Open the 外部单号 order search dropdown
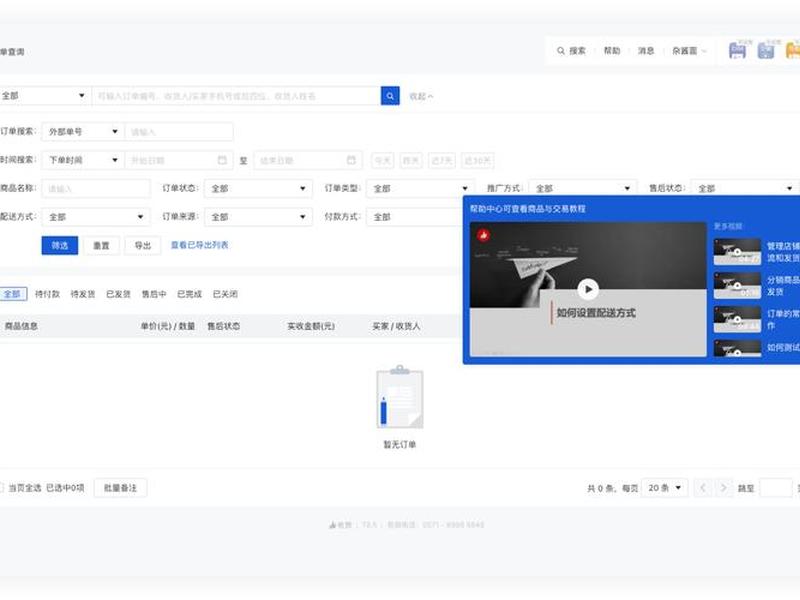The width and height of the screenshot is (800, 600). pos(83,132)
